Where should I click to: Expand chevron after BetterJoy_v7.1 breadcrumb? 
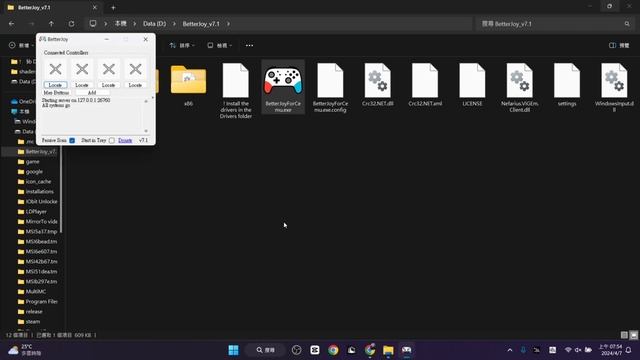pos(228,24)
